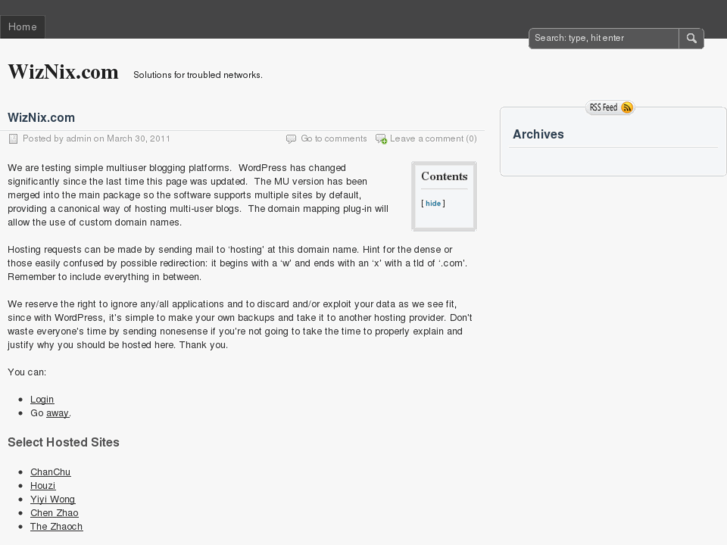Image resolution: width=727 pixels, height=545 pixels.
Task: Open the WizNix.com site title
Action: tap(63, 72)
